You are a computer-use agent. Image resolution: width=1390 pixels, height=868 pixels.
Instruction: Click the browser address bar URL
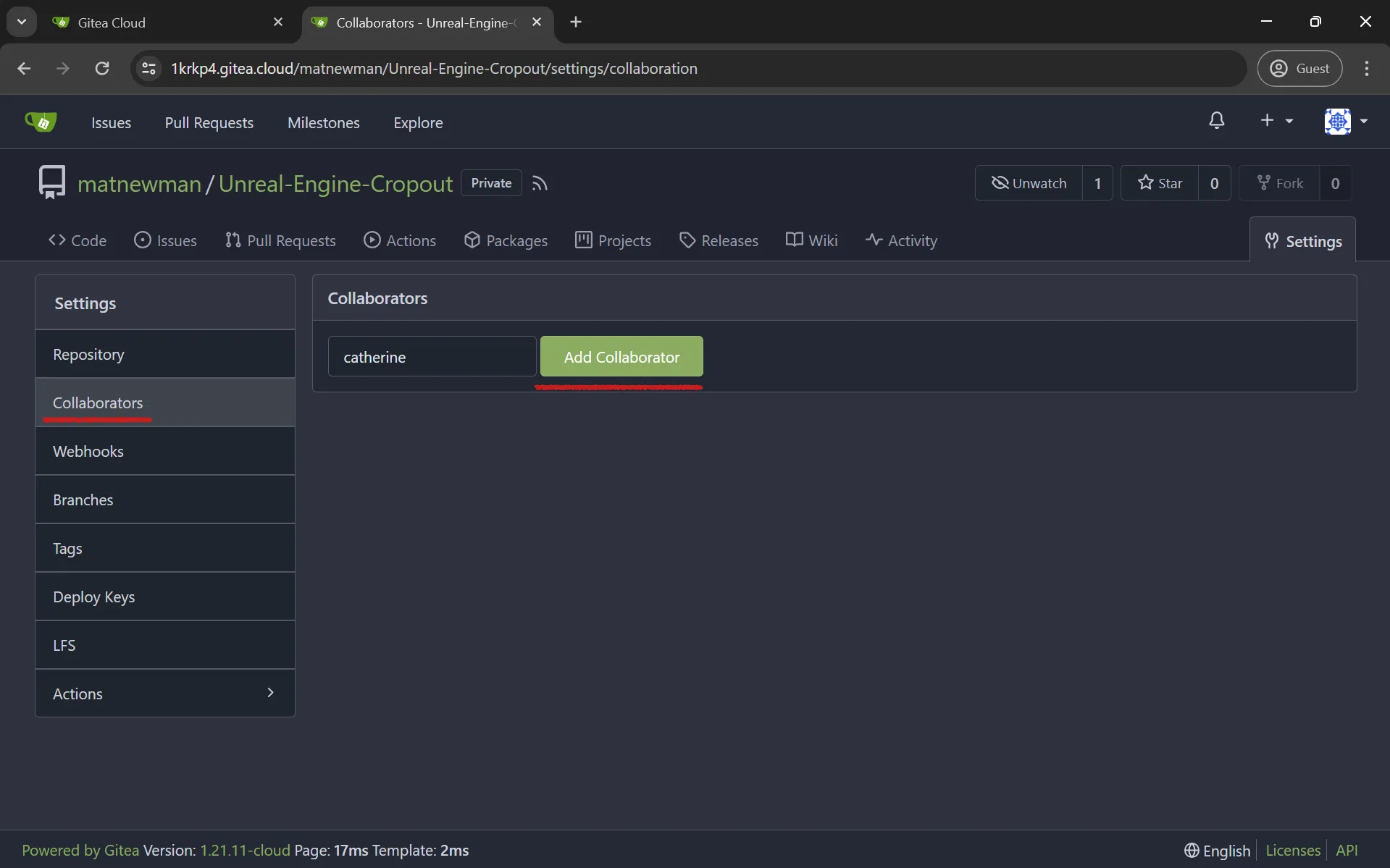(434, 68)
